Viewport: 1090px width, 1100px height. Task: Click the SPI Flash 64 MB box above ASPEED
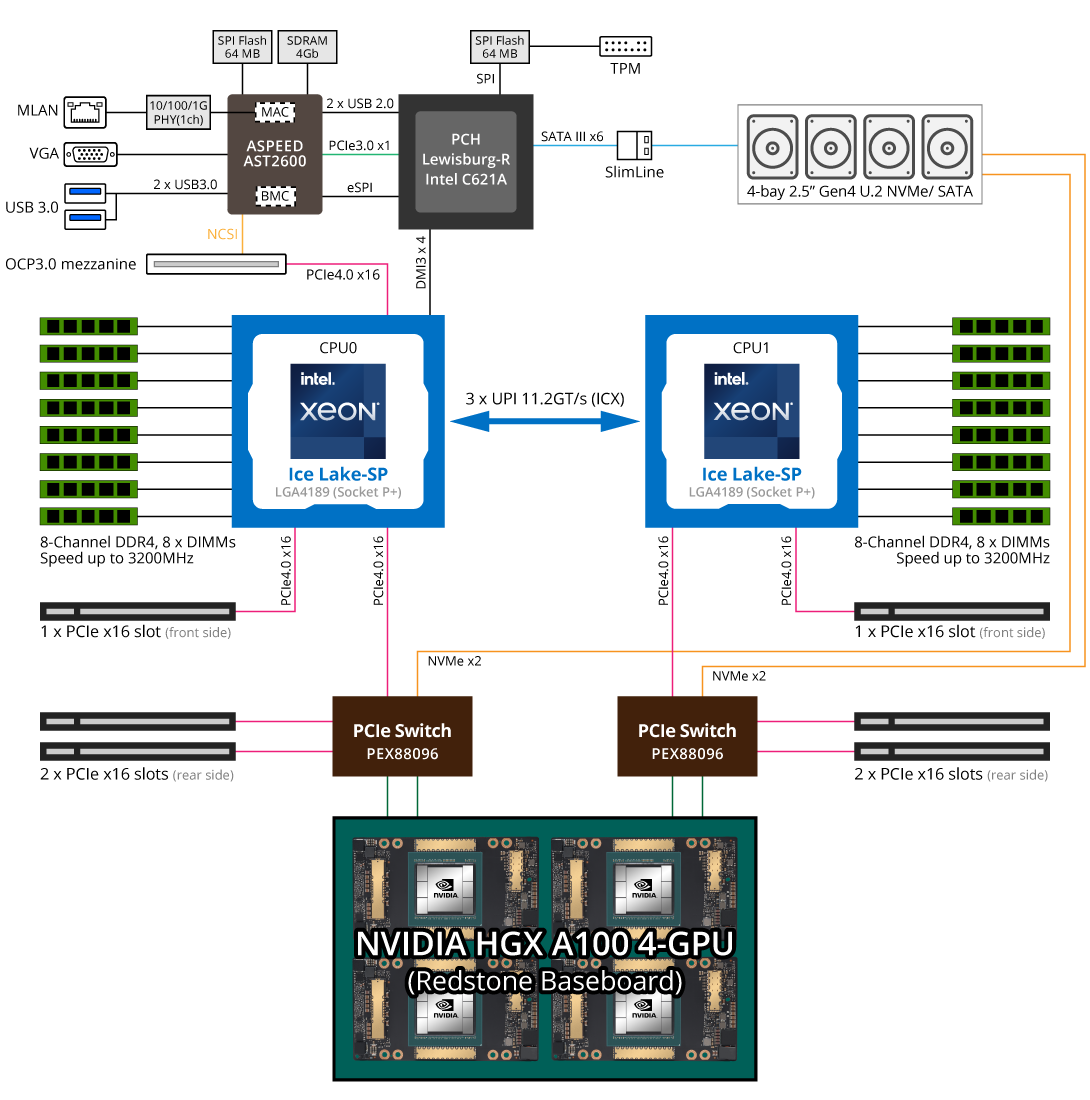click(x=242, y=47)
